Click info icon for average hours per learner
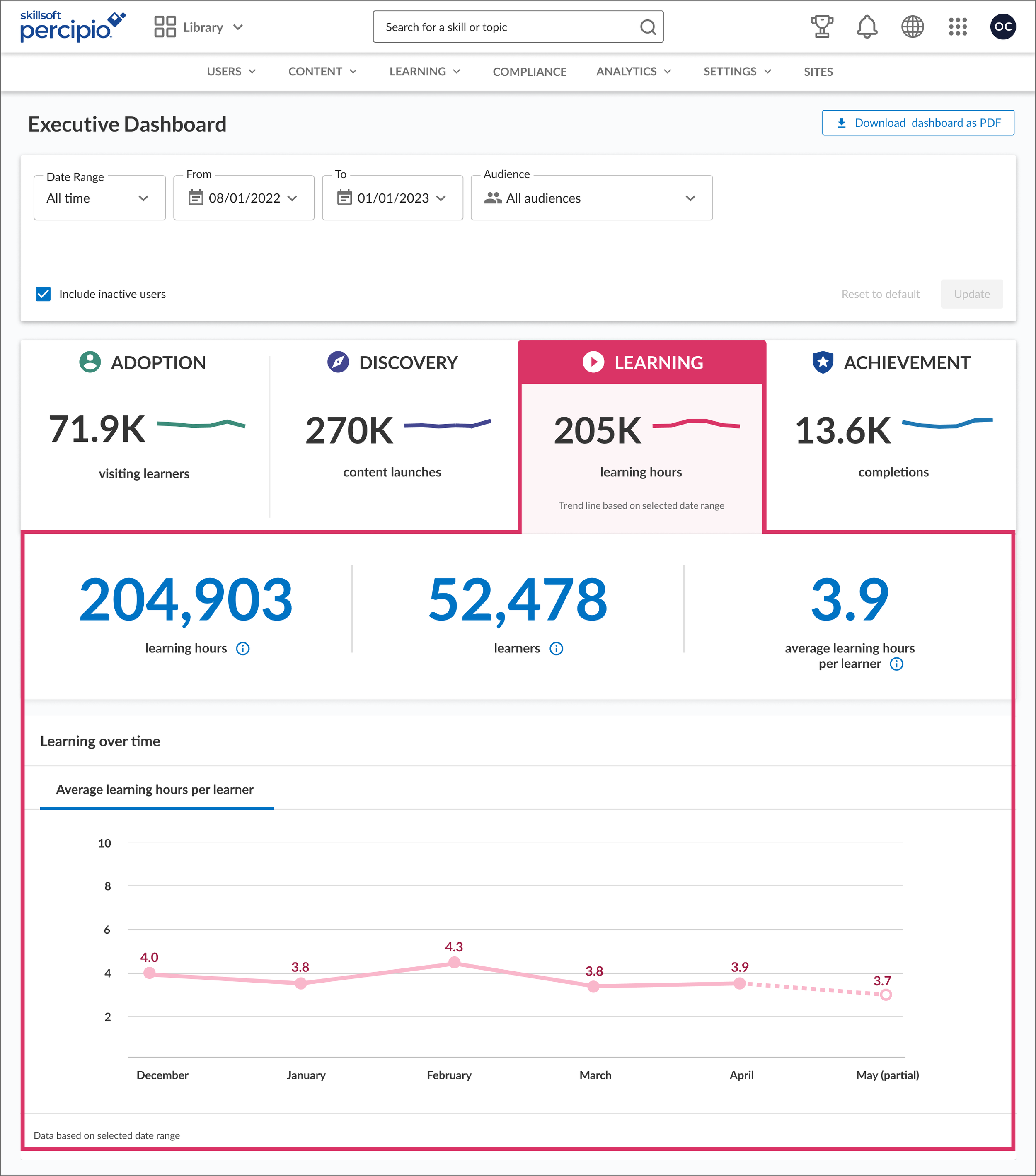The height and width of the screenshot is (1176, 1036). pos(896,664)
